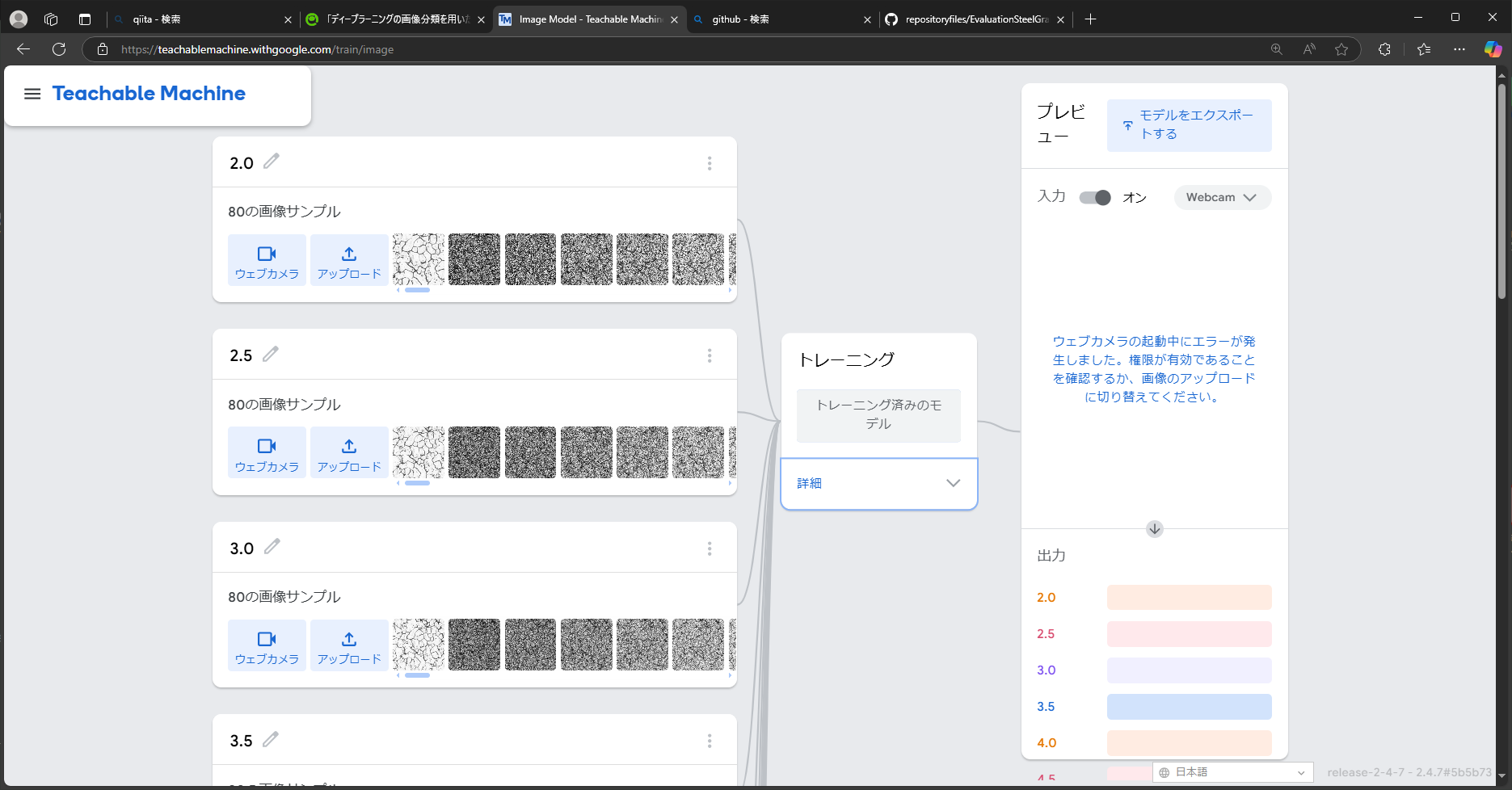
Task: Click the Teachable Machine logo link
Action: click(149, 94)
